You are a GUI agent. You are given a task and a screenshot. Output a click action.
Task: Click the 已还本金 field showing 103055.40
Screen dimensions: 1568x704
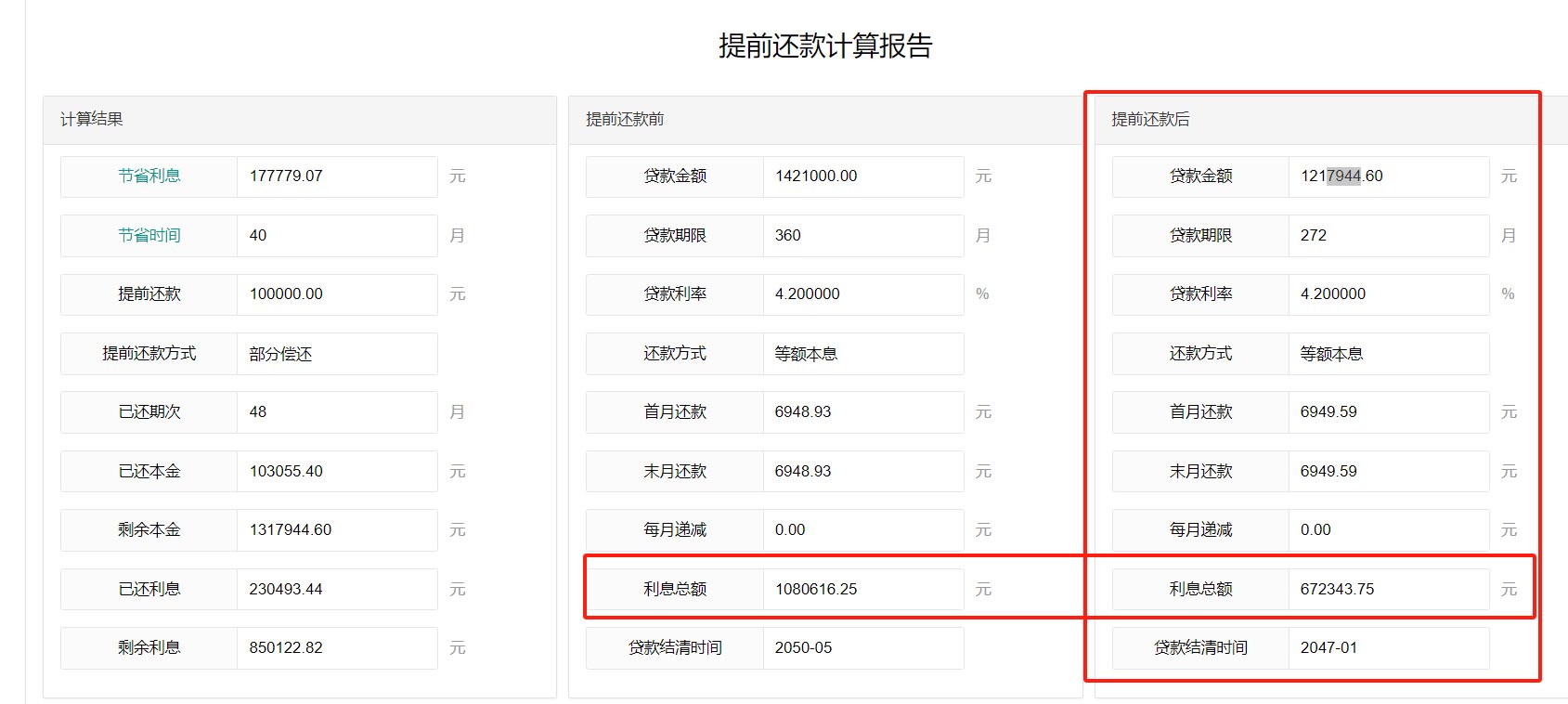(x=336, y=472)
